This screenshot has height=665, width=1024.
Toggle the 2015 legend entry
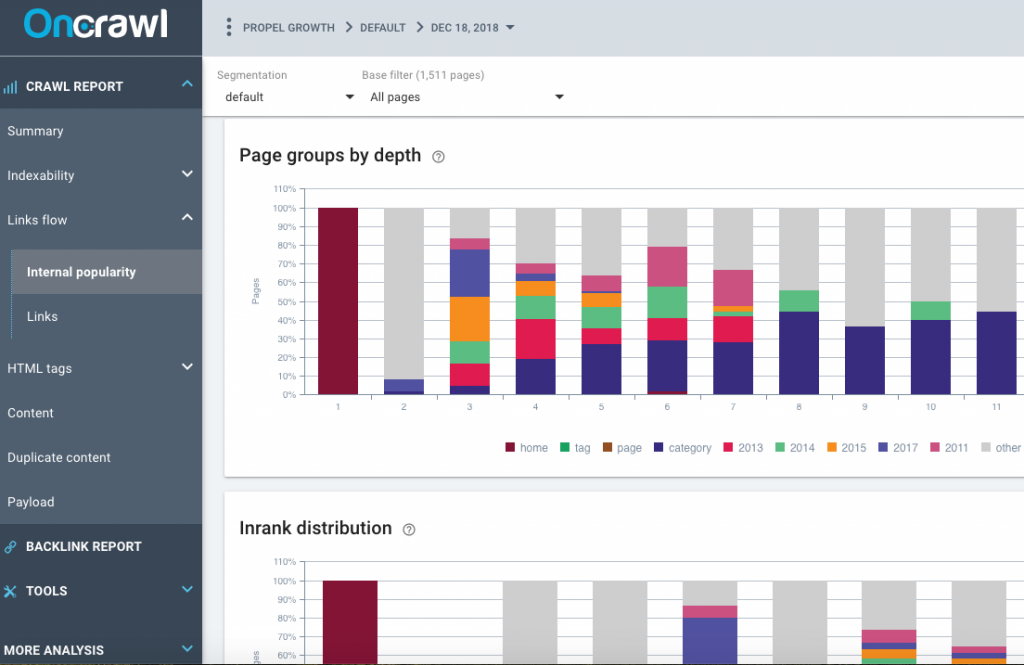click(x=846, y=447)
